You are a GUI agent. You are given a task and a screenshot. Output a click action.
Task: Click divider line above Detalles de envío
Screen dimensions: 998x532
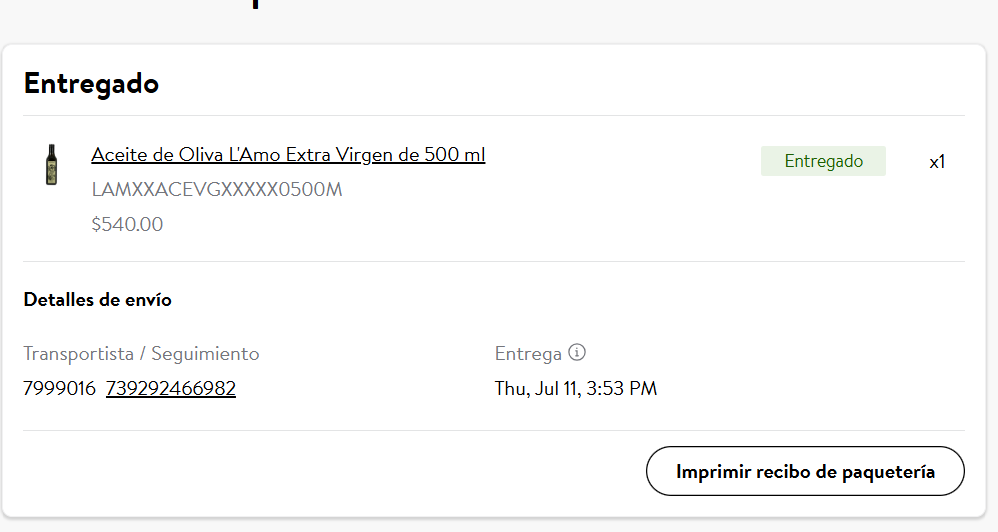coord(494,261)
